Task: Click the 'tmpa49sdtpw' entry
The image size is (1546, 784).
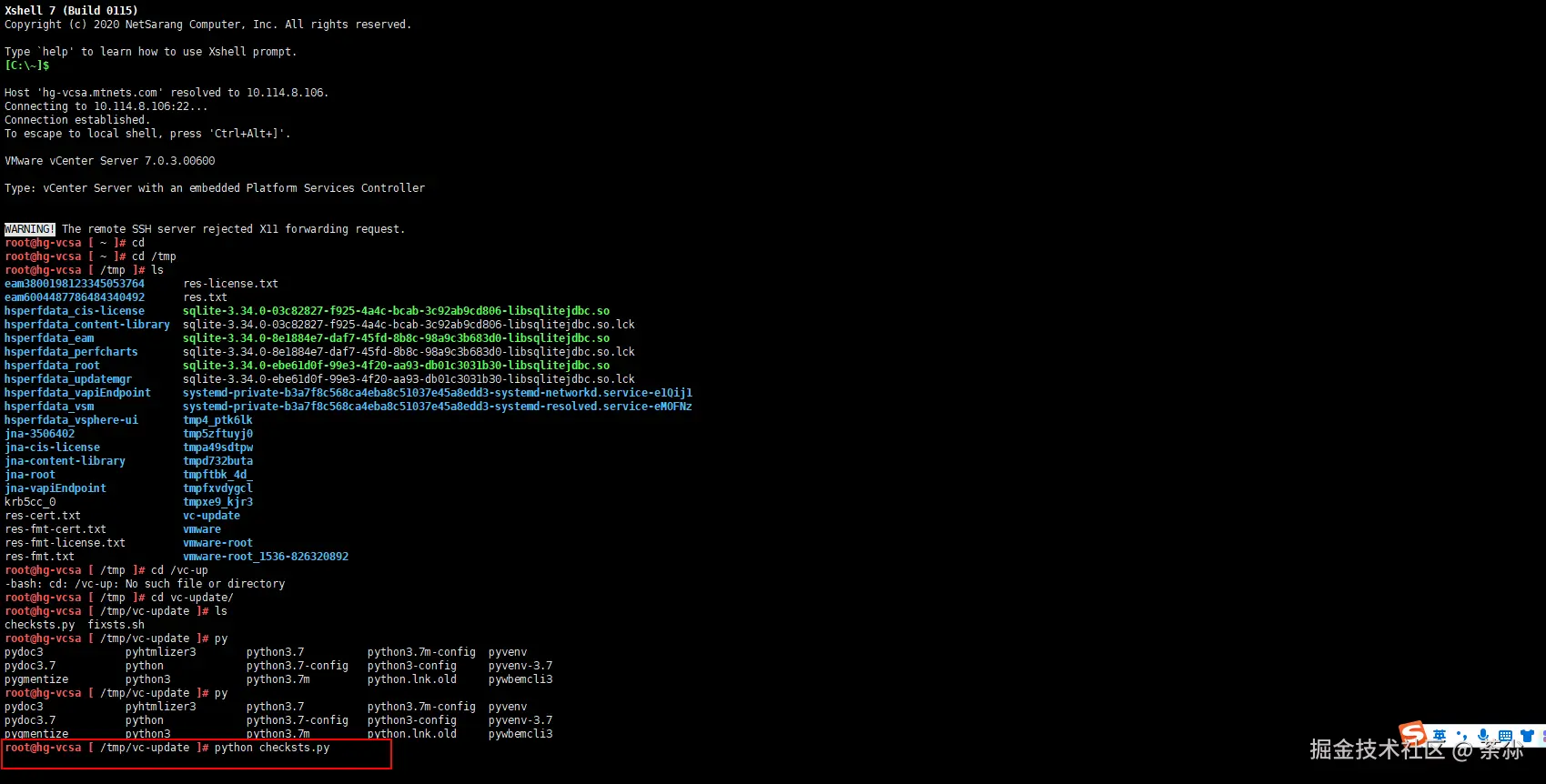Action: coord(217,447)
